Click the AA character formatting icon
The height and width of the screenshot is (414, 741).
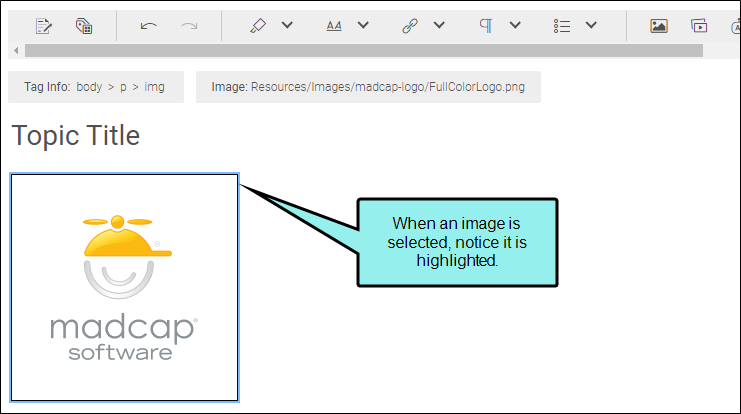pos(334,26)
